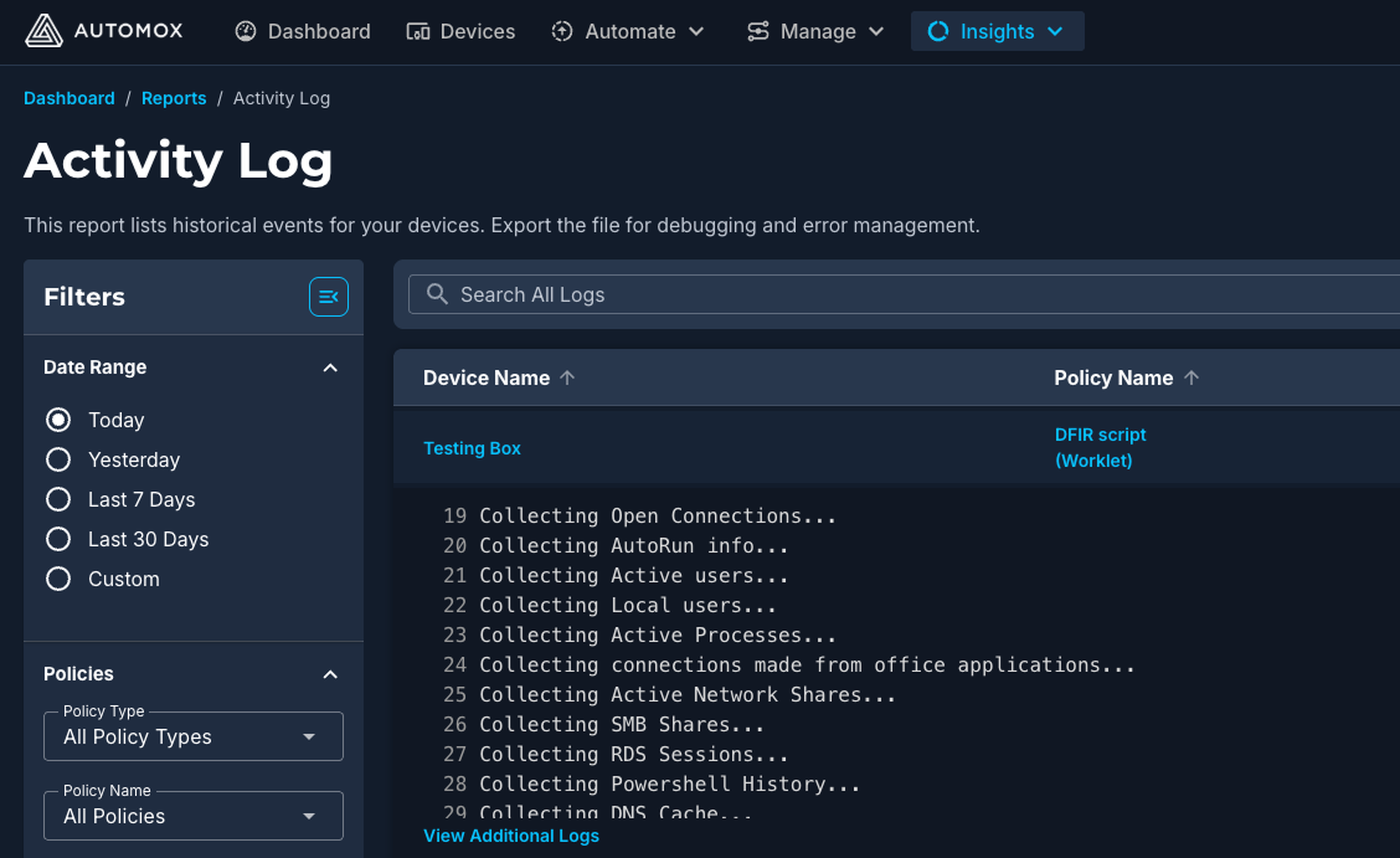Click log line 'Collecting SMB Shares...'
The height and width of the screenshot is (858, 1400).
click(x=622, y=724)
